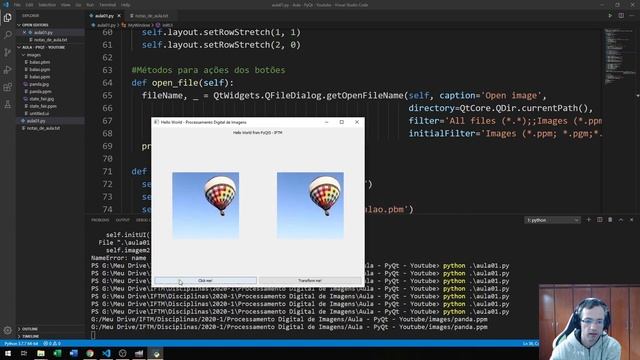The width and height of the screenshot is (640, 360).
Task: Open the Explorer view in activity bar
Action: 8,18
